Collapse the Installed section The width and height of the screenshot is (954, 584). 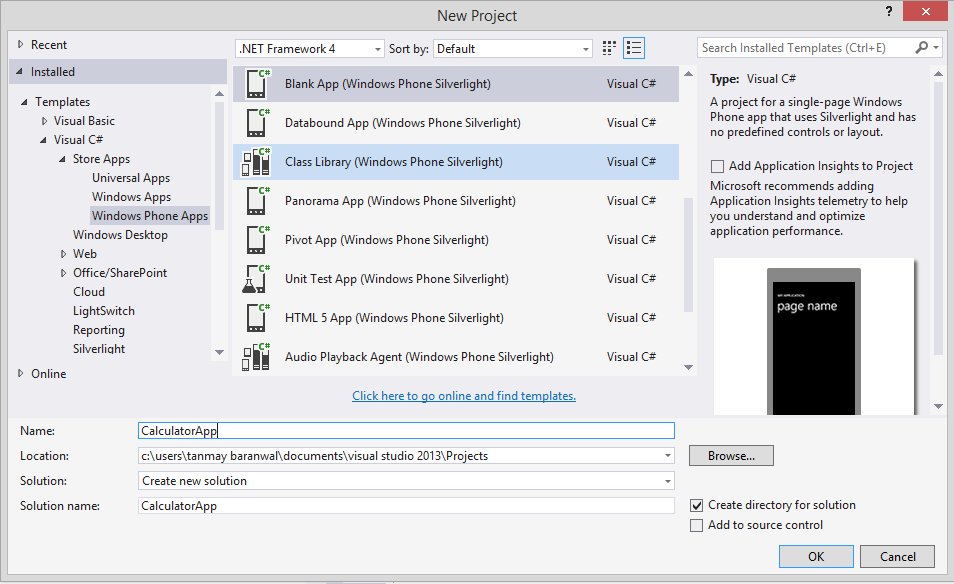point(19,72)
